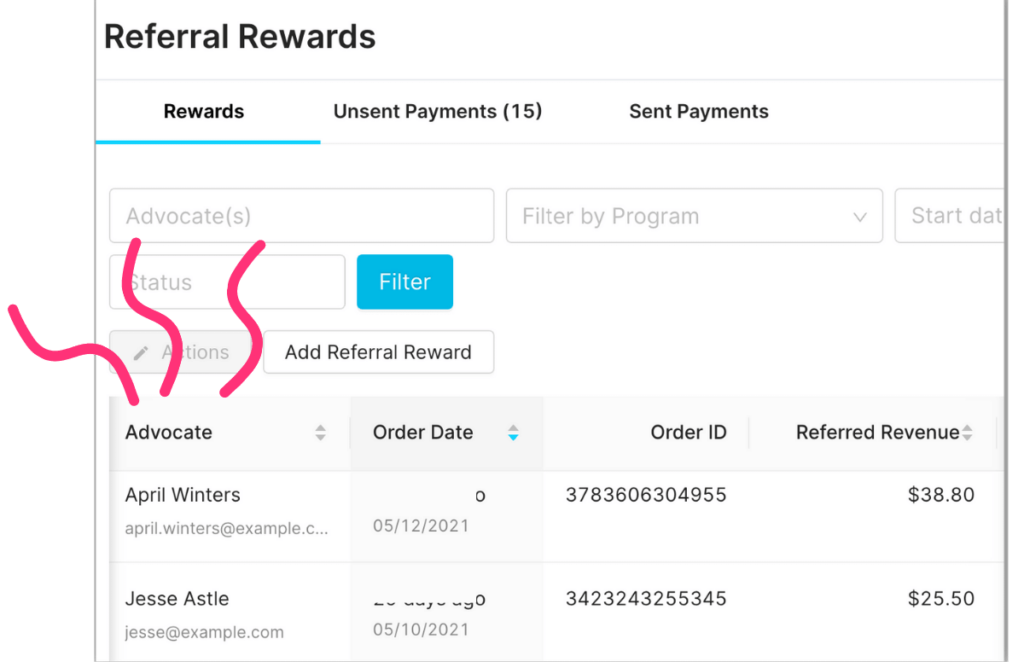Click the $38.80 referred revenue cell
1024x662 pixels.
tap(941, 495)
